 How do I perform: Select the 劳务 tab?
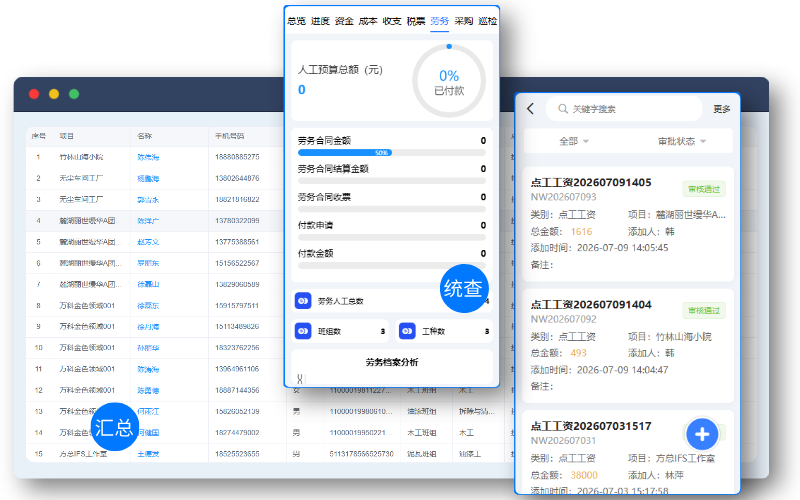[439, 21]
